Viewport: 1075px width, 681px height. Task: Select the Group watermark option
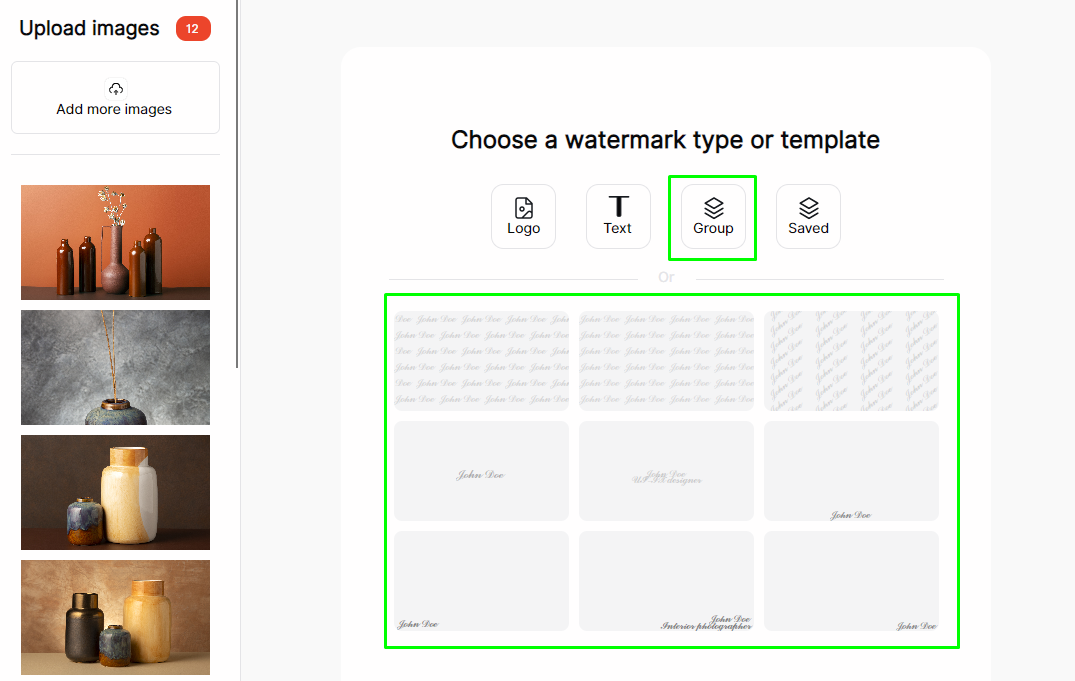tap(713, 217)
